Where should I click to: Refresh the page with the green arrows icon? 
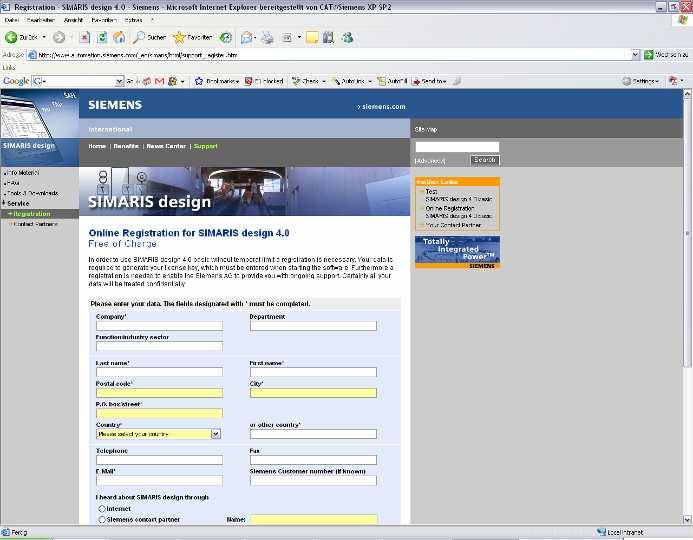tap(102, 38)
